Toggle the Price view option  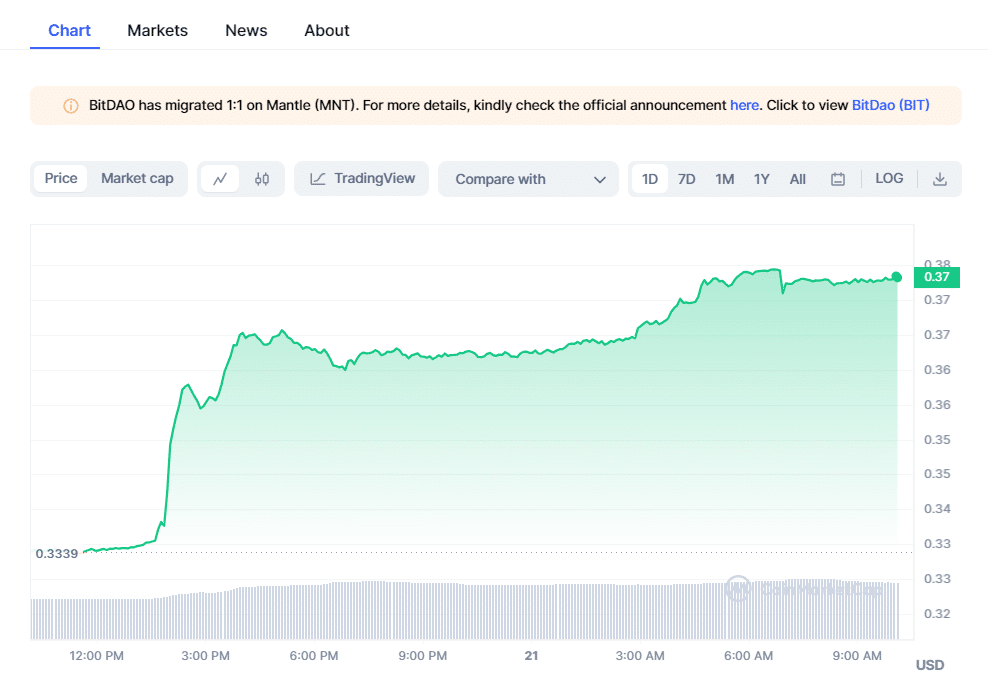click(x=61, y=178)
